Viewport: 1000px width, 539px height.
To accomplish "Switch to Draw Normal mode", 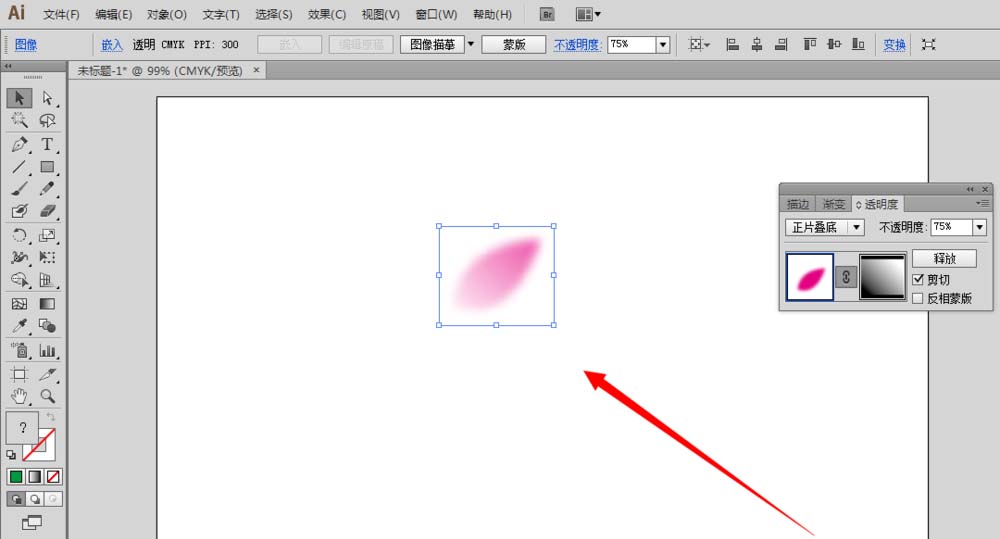I will click(16, 499).
